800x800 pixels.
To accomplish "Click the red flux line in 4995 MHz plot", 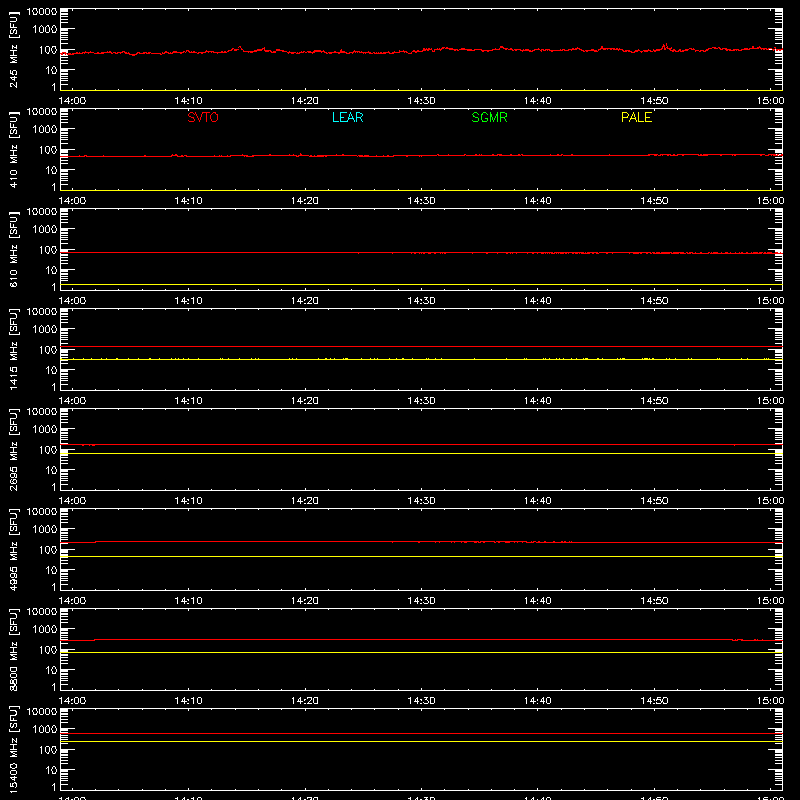I will tap(421, 542).
